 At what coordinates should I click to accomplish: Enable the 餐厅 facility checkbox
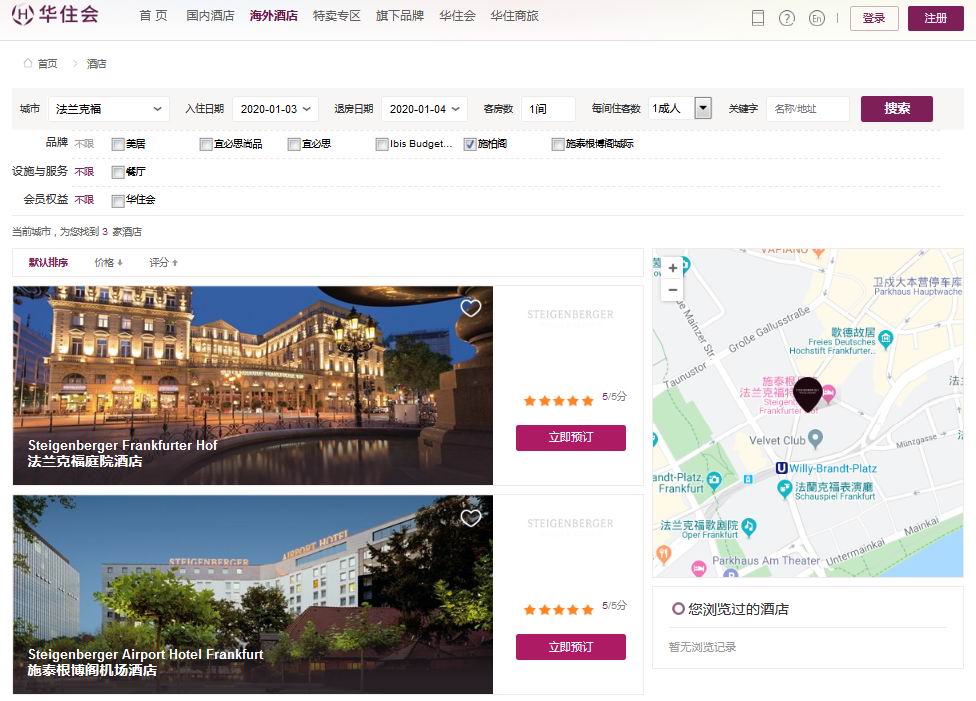[x=118, y=172]
